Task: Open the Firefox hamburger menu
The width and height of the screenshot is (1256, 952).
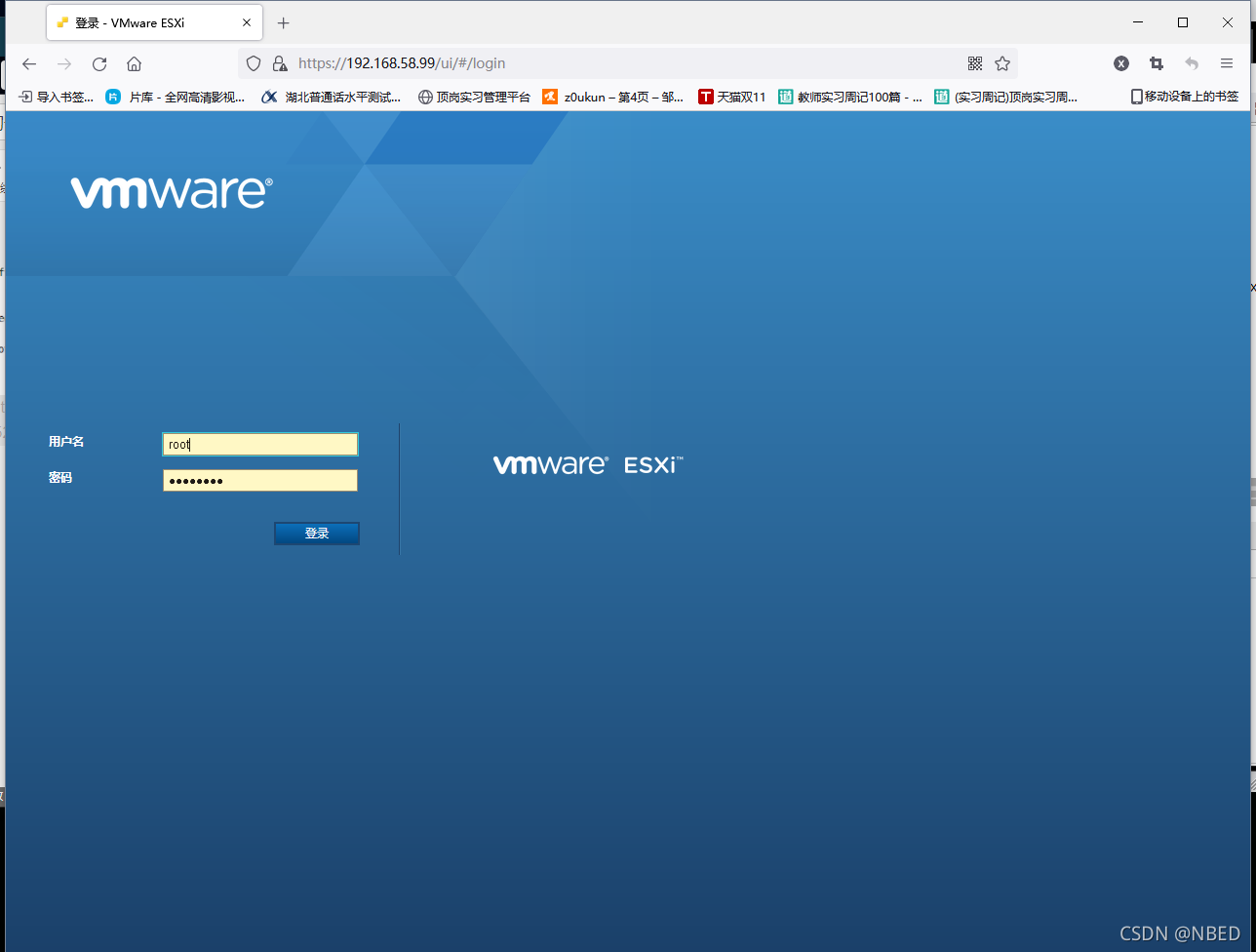Action: [1227, 63]
